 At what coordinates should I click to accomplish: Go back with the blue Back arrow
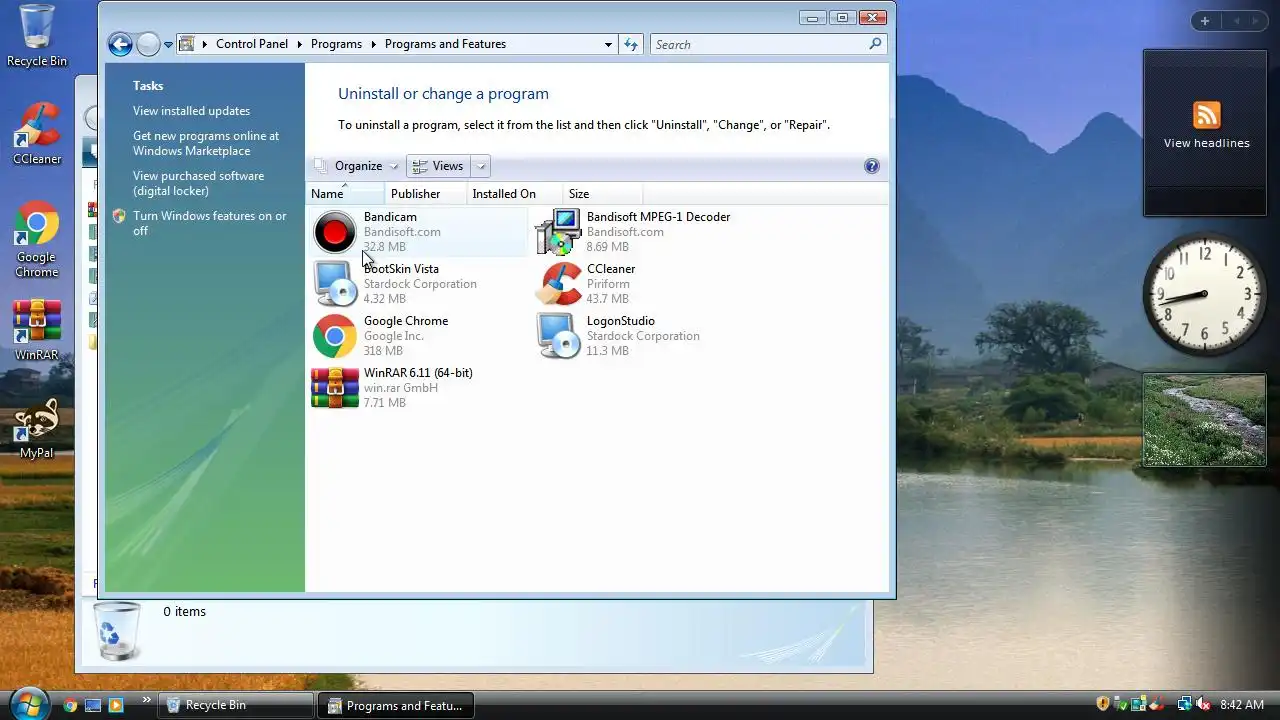click(120, 44)
